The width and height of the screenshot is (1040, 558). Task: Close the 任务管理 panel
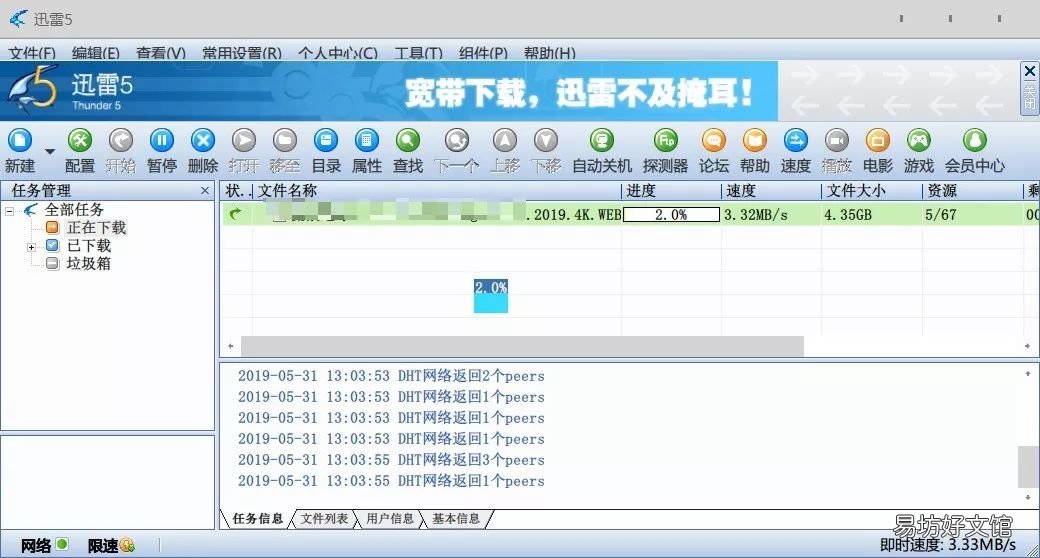[x=205, y=191]
